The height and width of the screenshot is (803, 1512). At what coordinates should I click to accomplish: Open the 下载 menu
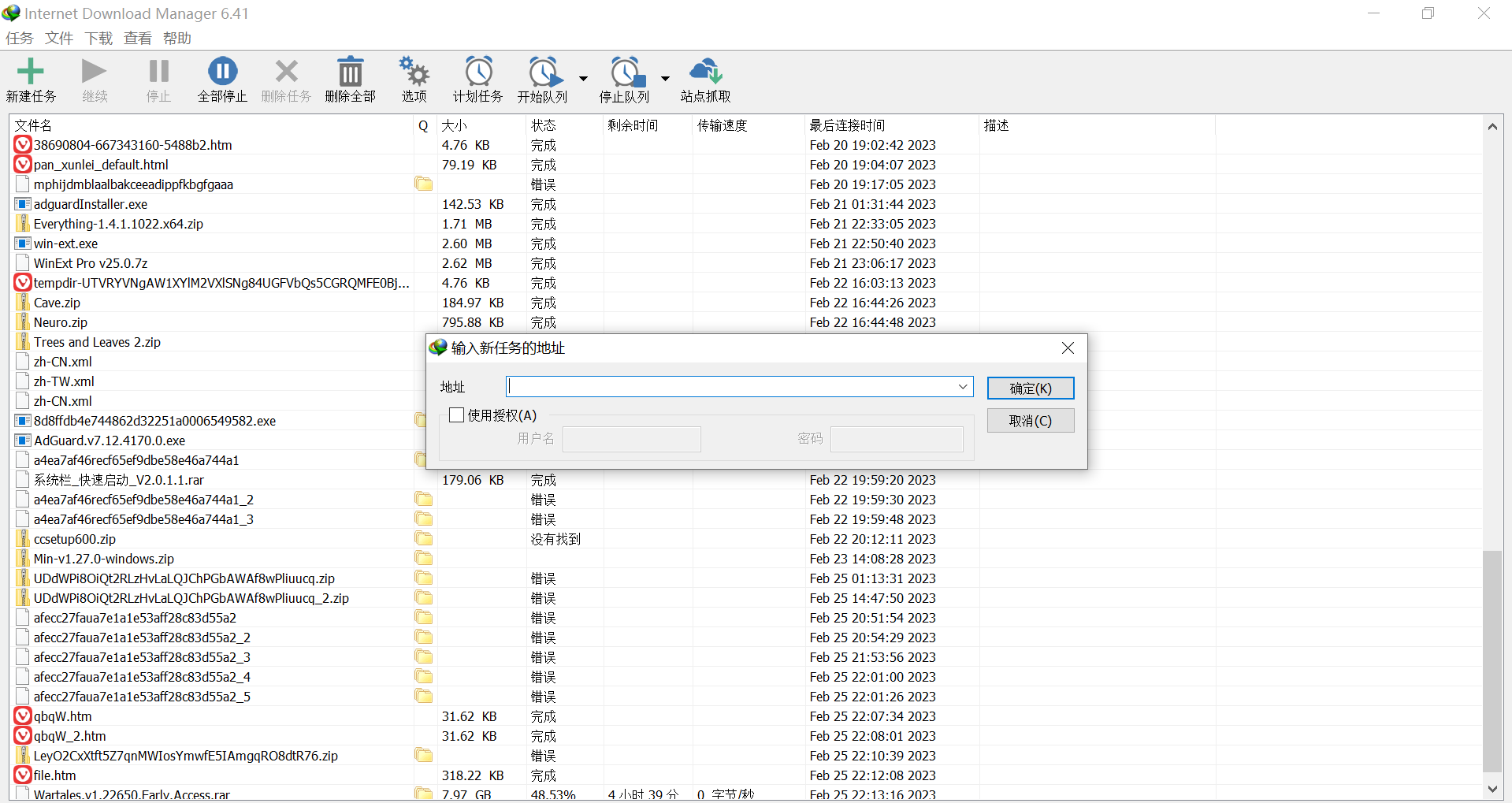[98, 38]
